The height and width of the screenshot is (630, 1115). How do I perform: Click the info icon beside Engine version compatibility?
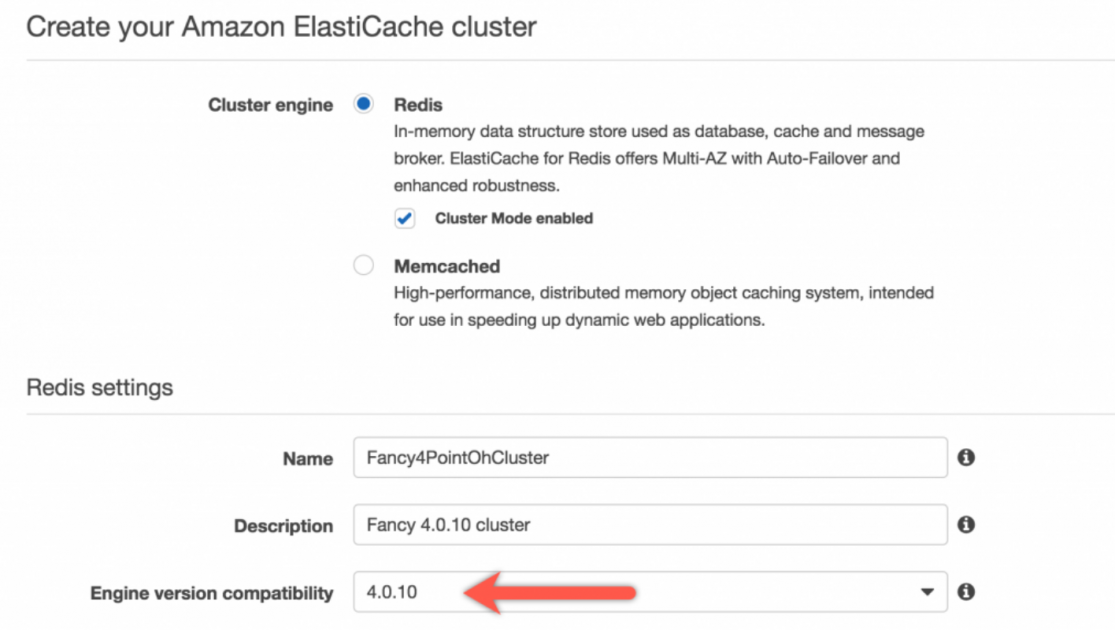pyautogui.click(x=966, y=592)
